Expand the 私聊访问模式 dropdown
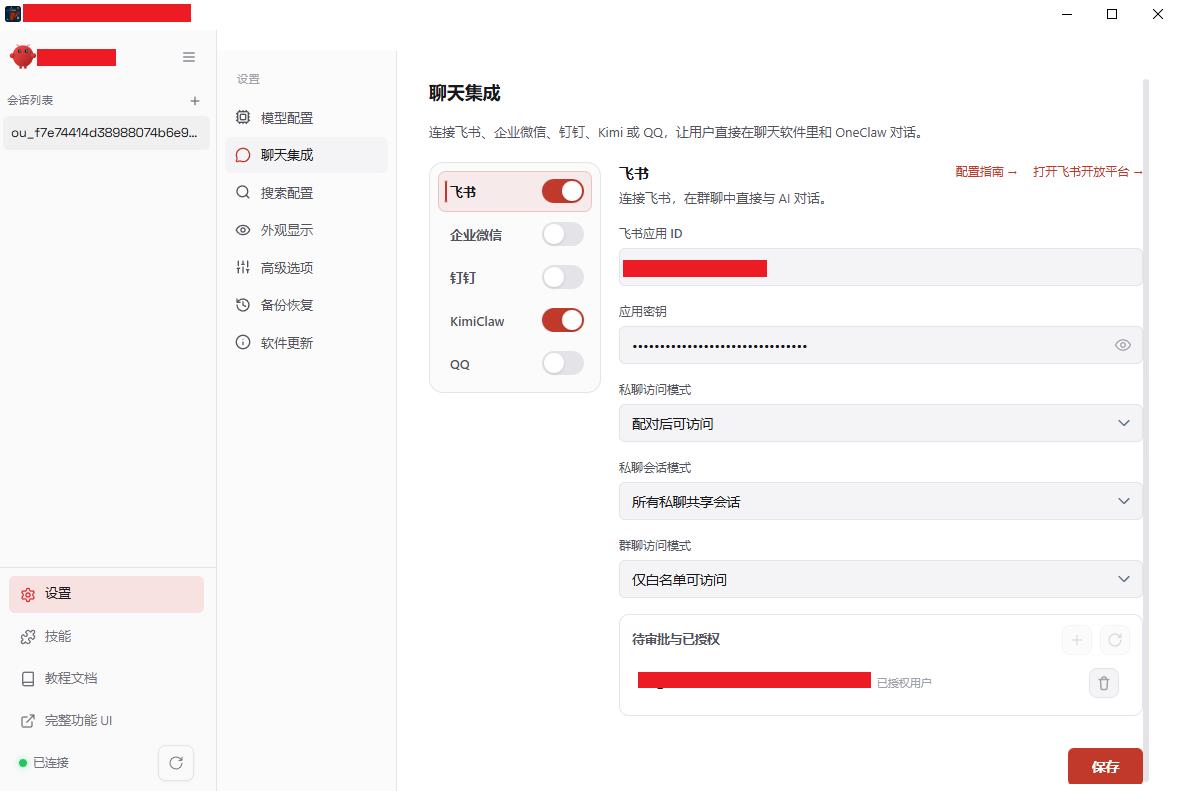1180x791 pixels. 880,423
